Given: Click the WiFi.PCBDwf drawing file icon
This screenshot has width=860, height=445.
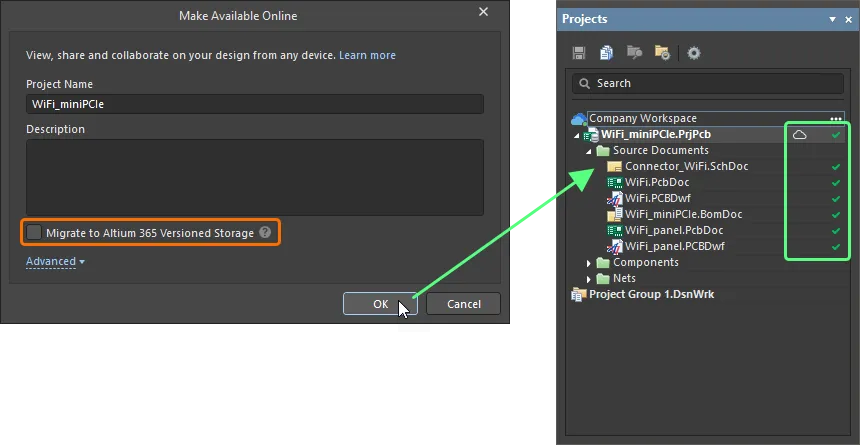Looking at the screenshot, I should [x=616, y=198].
